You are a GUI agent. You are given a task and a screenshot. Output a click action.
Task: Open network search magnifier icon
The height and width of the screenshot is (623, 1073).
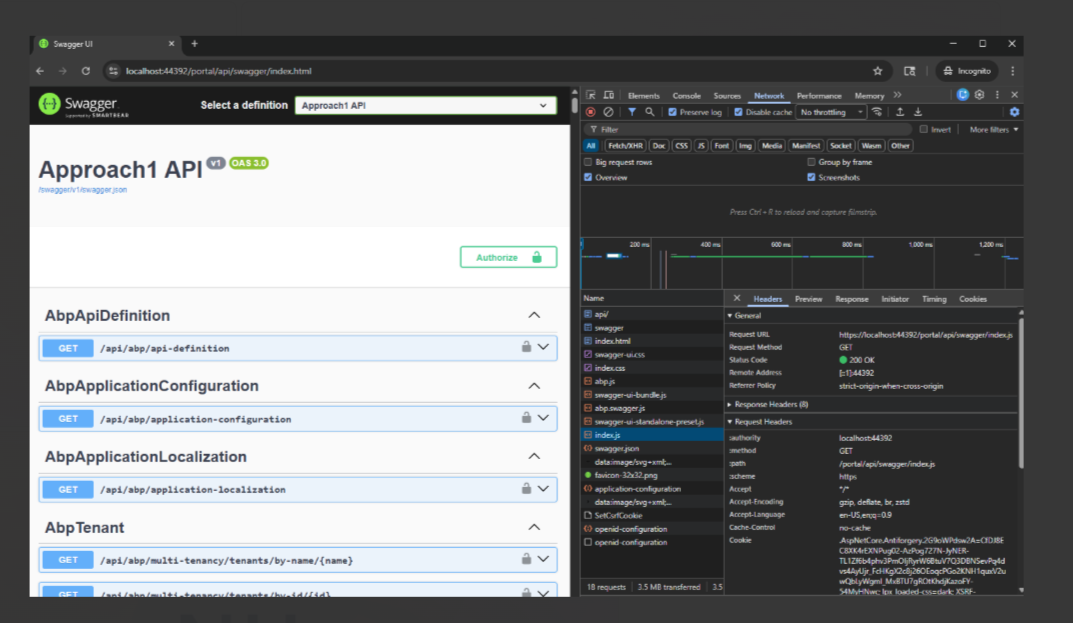[x=649, y=112]
